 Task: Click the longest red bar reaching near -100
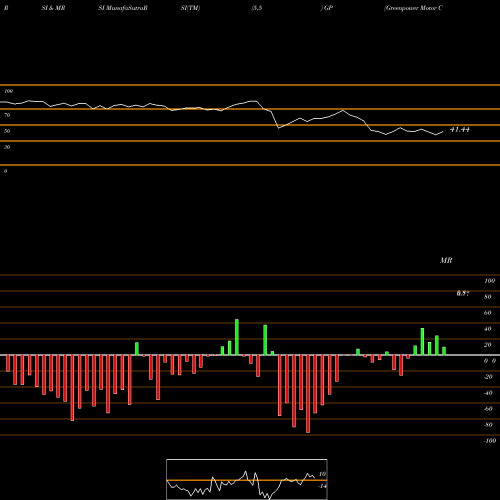(x=308, y=394)
